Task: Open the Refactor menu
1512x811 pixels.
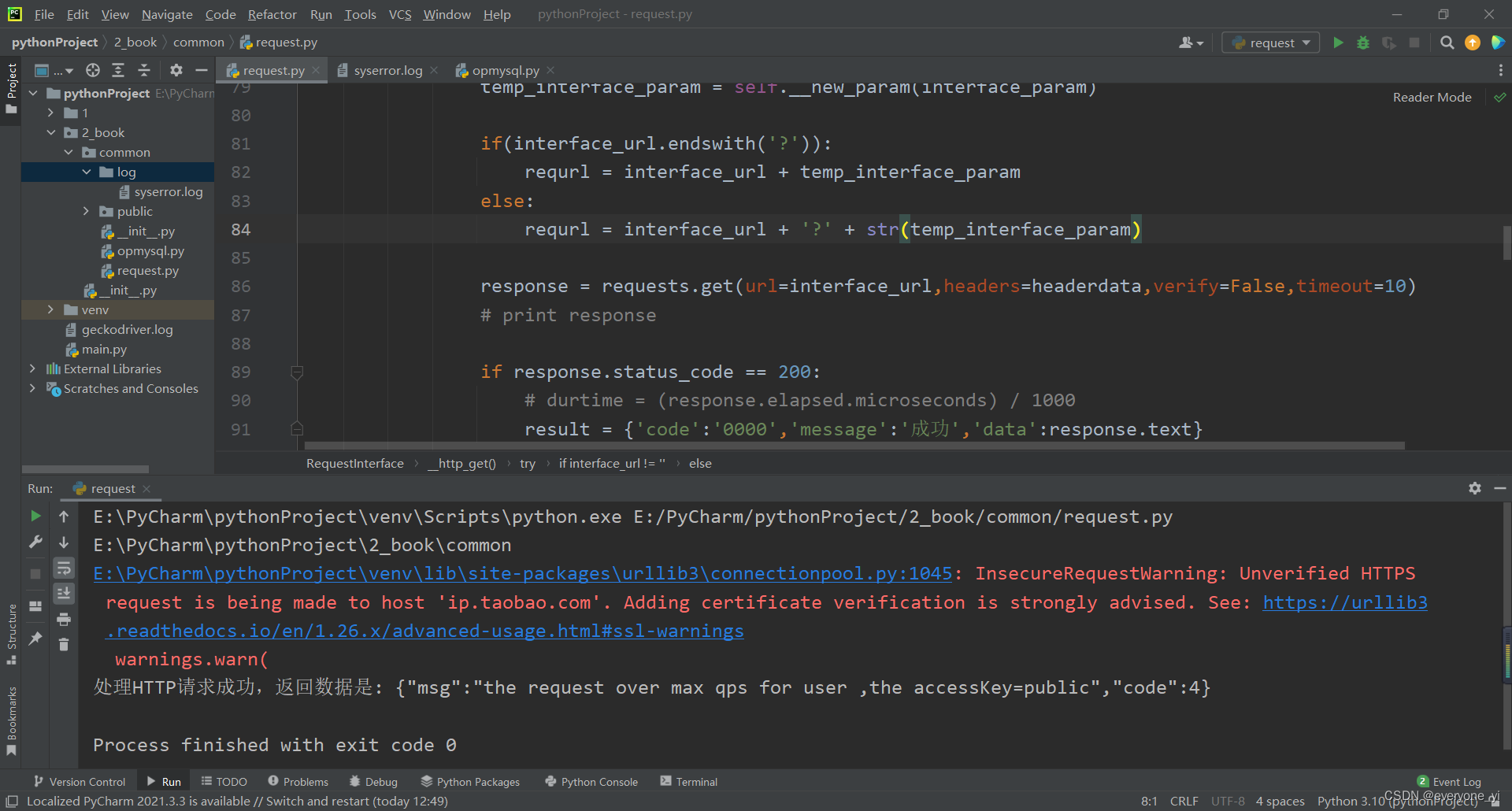Action: point(272,14)
